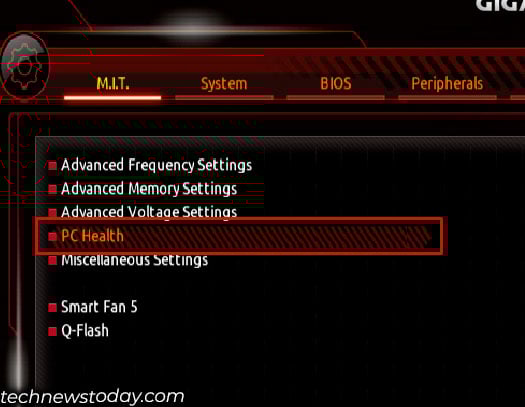The height and width of the screenshot is (407, 525).
Task: Click the gear logo icon at top left
Action: click(x=24, y=66)
